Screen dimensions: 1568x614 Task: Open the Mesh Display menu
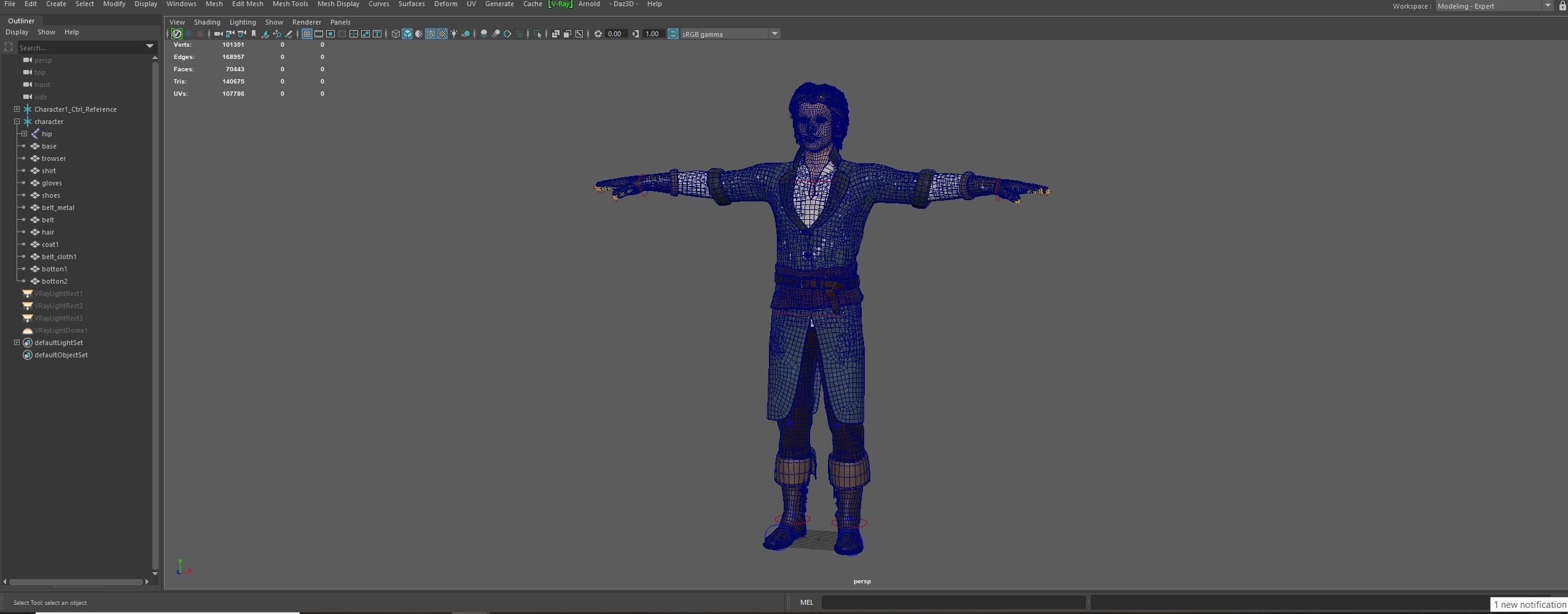click(x=338, y=4)
